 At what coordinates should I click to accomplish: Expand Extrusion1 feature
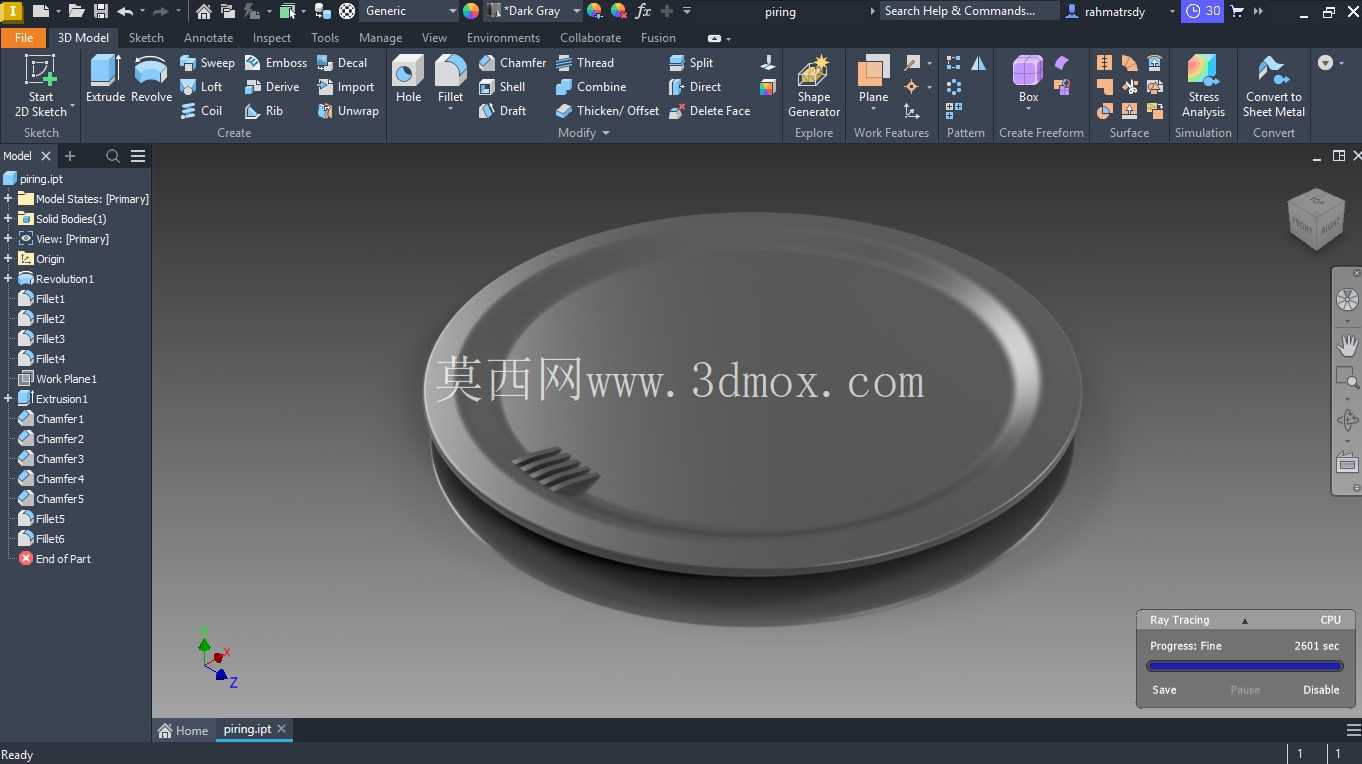(x=8, y=399)
